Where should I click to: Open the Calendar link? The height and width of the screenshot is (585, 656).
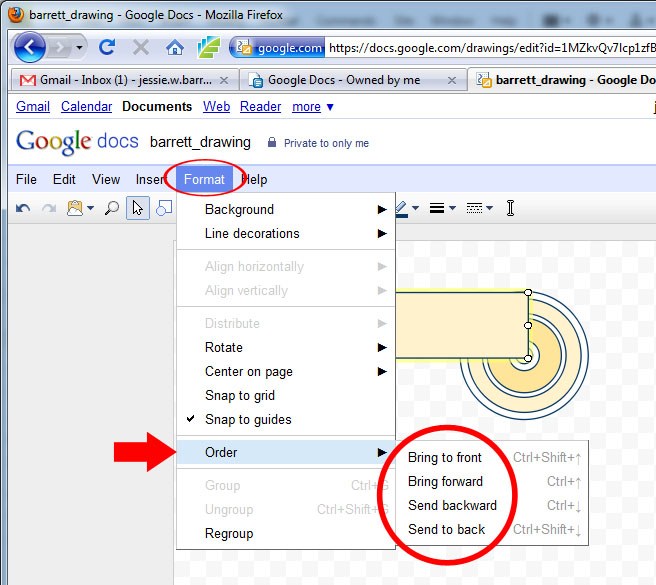86,107
